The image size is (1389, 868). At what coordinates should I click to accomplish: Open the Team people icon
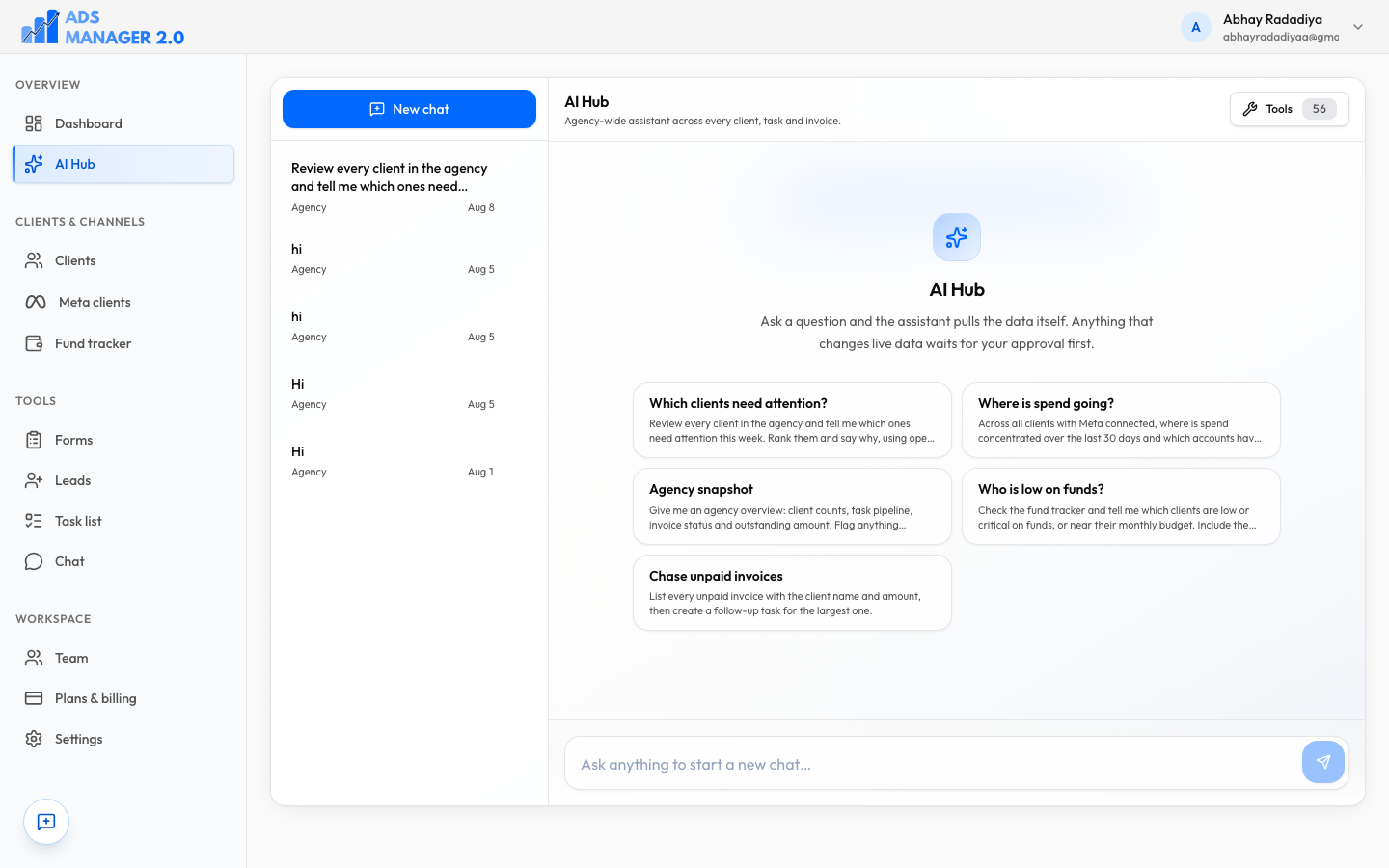(x=34, y=658)
